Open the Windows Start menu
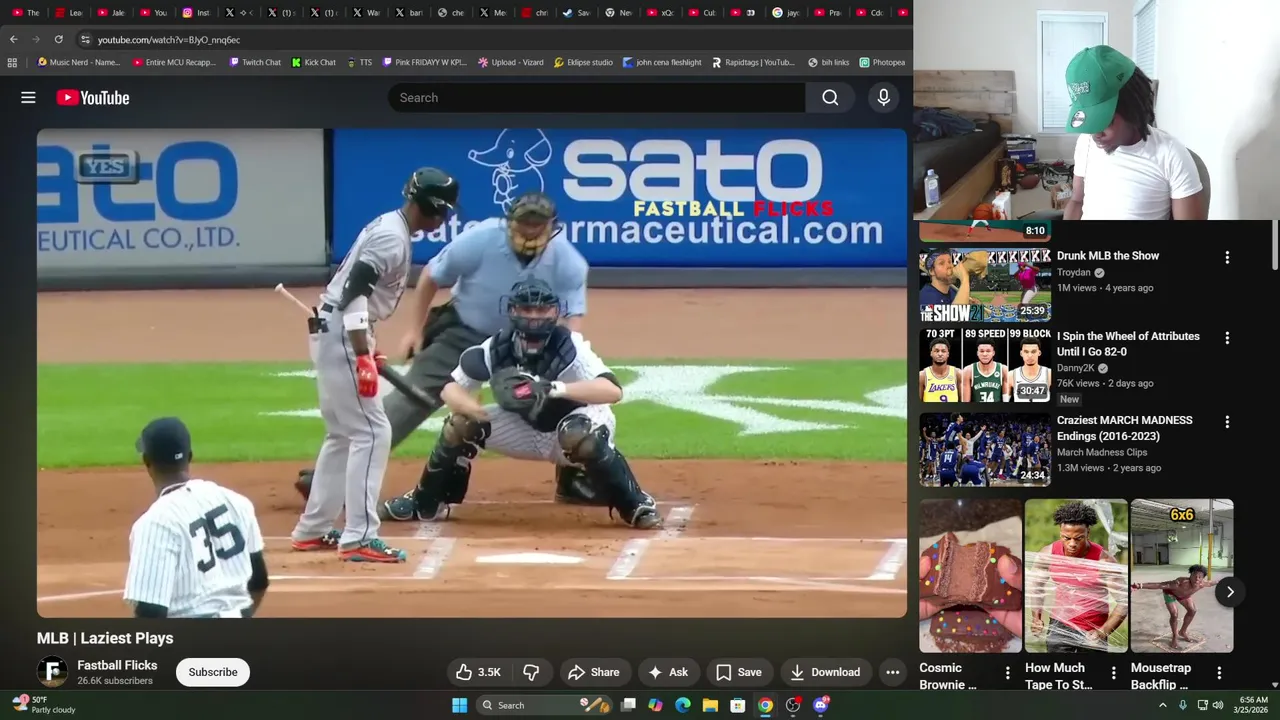This screenshot has height=720, width=1280. pyautogui.click(x=459, y=705)
